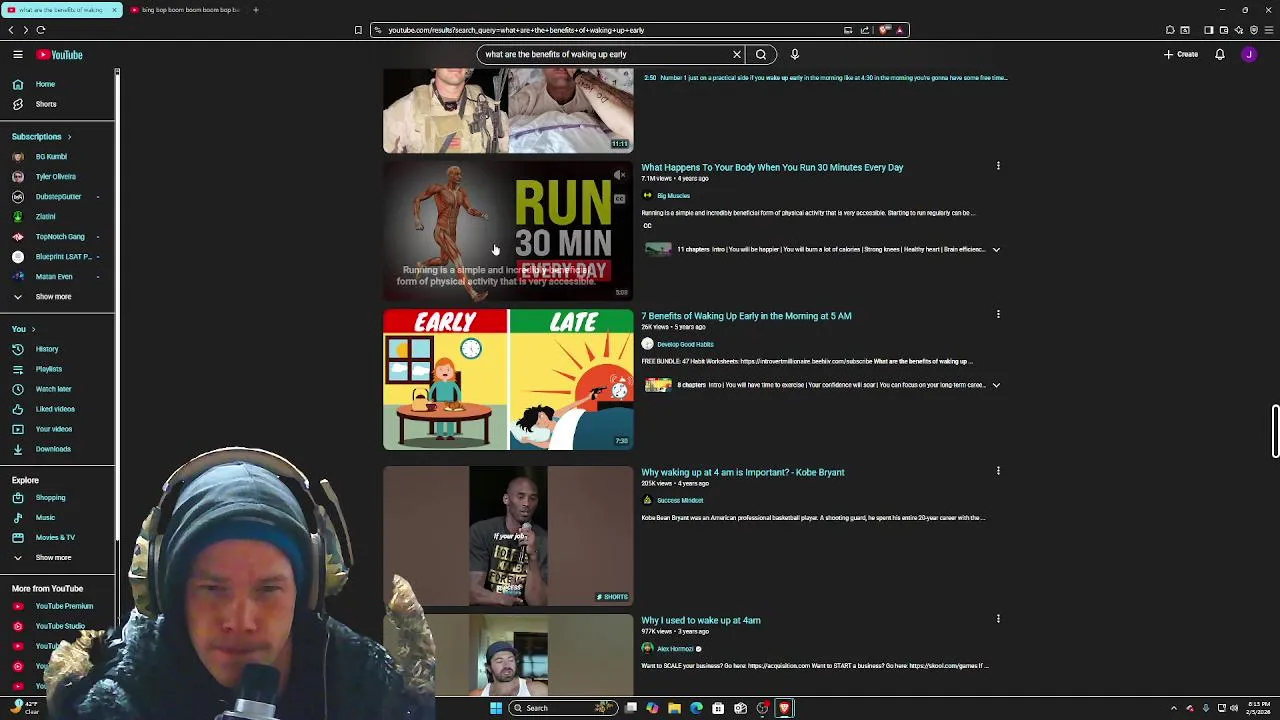
Task: Toggle the browser sidebar panel icon
Action: tap(1208, 30)
